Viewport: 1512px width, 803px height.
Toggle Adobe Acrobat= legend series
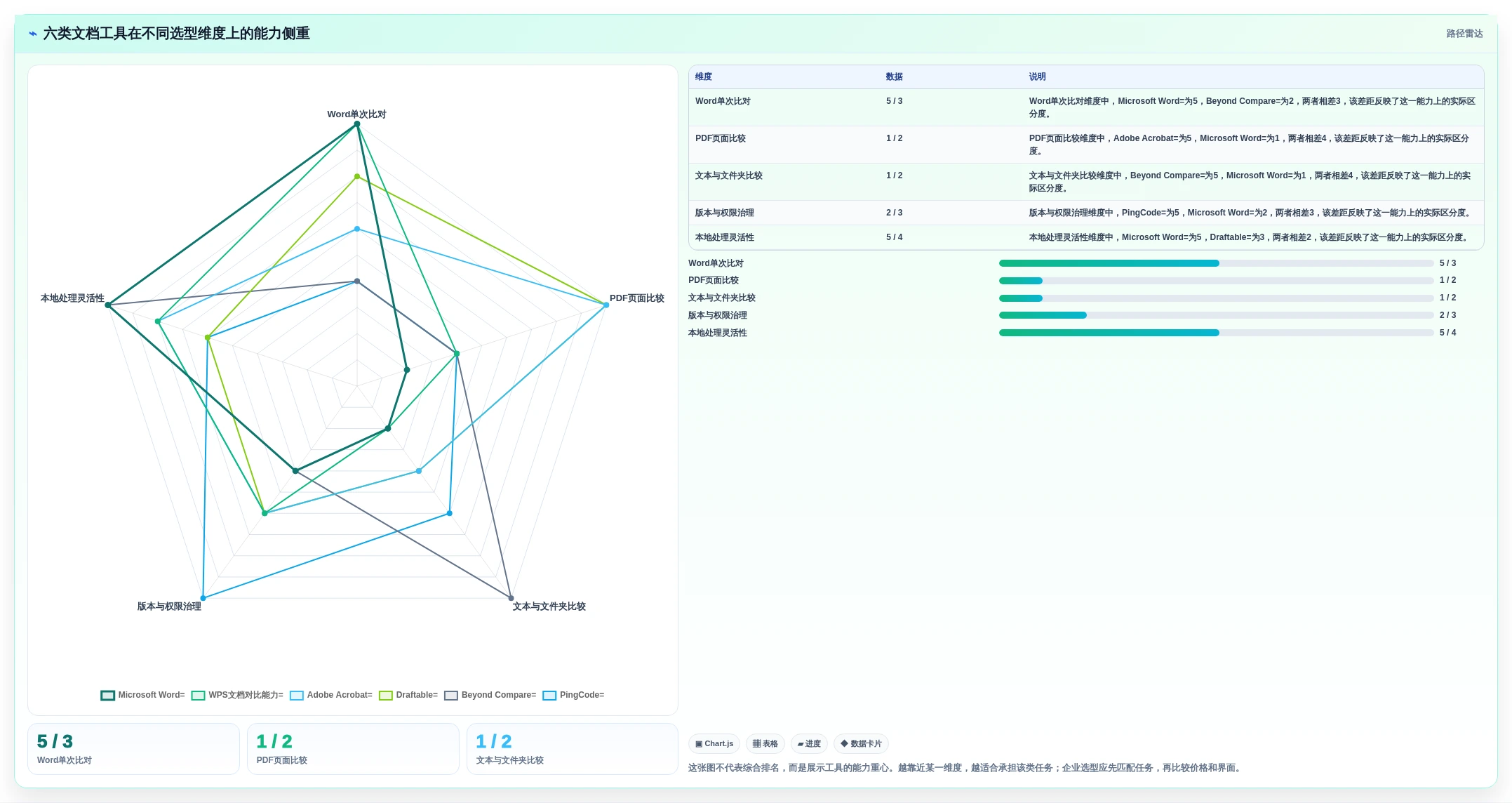click(331, 695)
